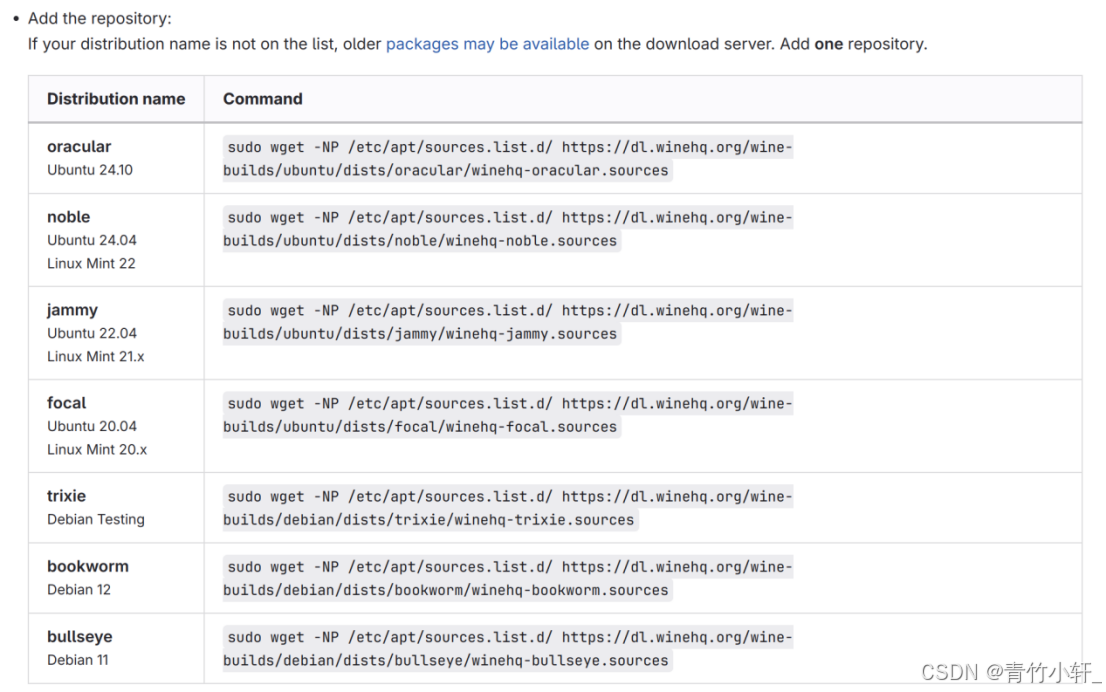Click the "Add the repository:" bullet text
Image resolution: width=1106 pixels, height=692 pixels.
click(x=99, y=18)
